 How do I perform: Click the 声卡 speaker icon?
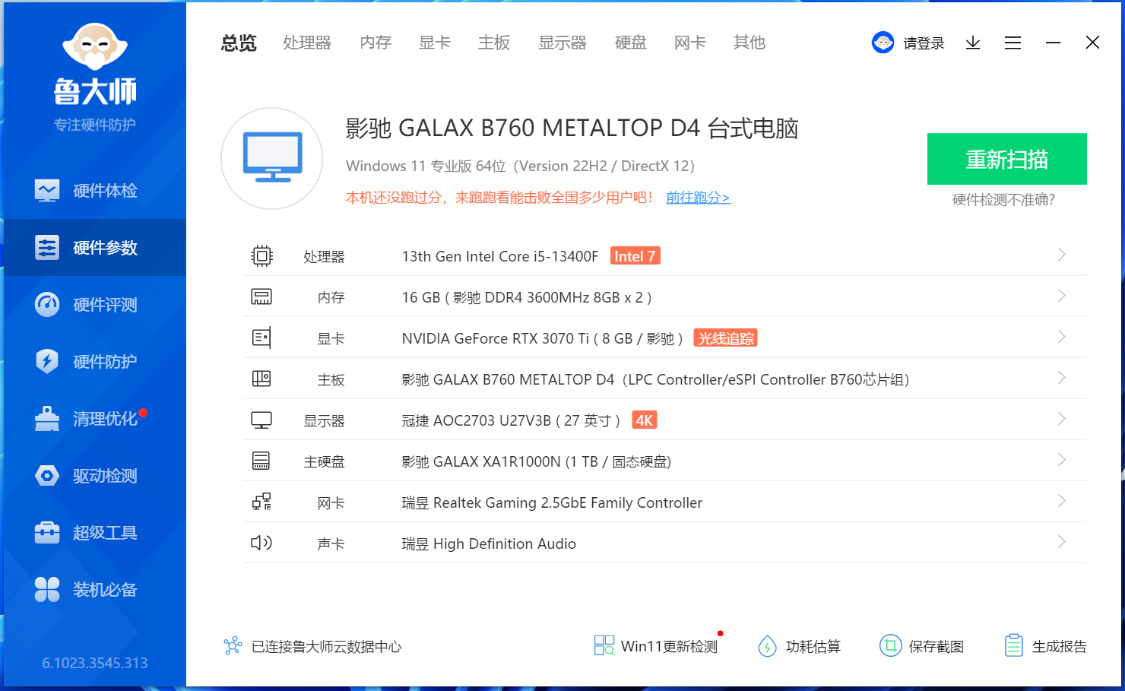click(x=261, y=543)
